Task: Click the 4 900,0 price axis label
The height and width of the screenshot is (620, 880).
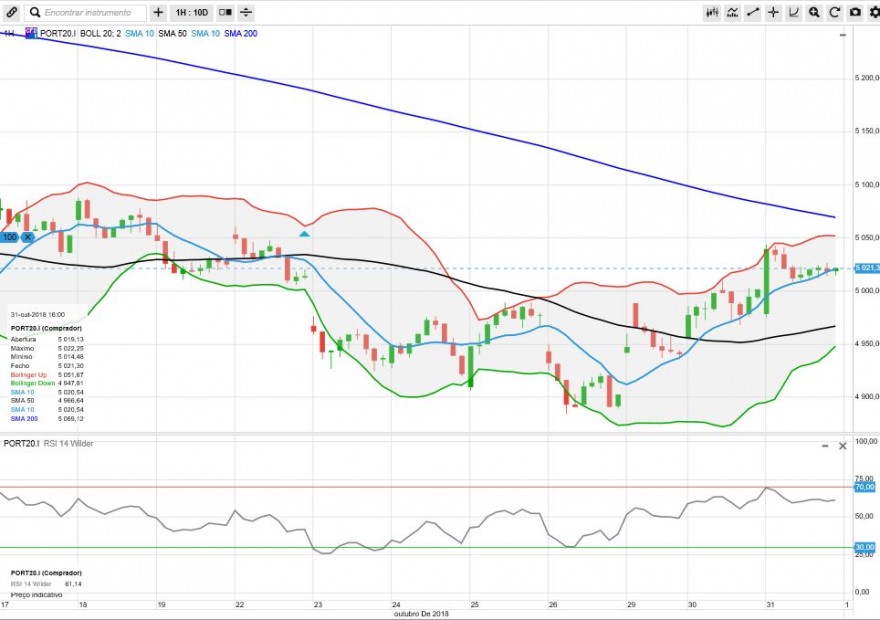Action: coord(867,397)
